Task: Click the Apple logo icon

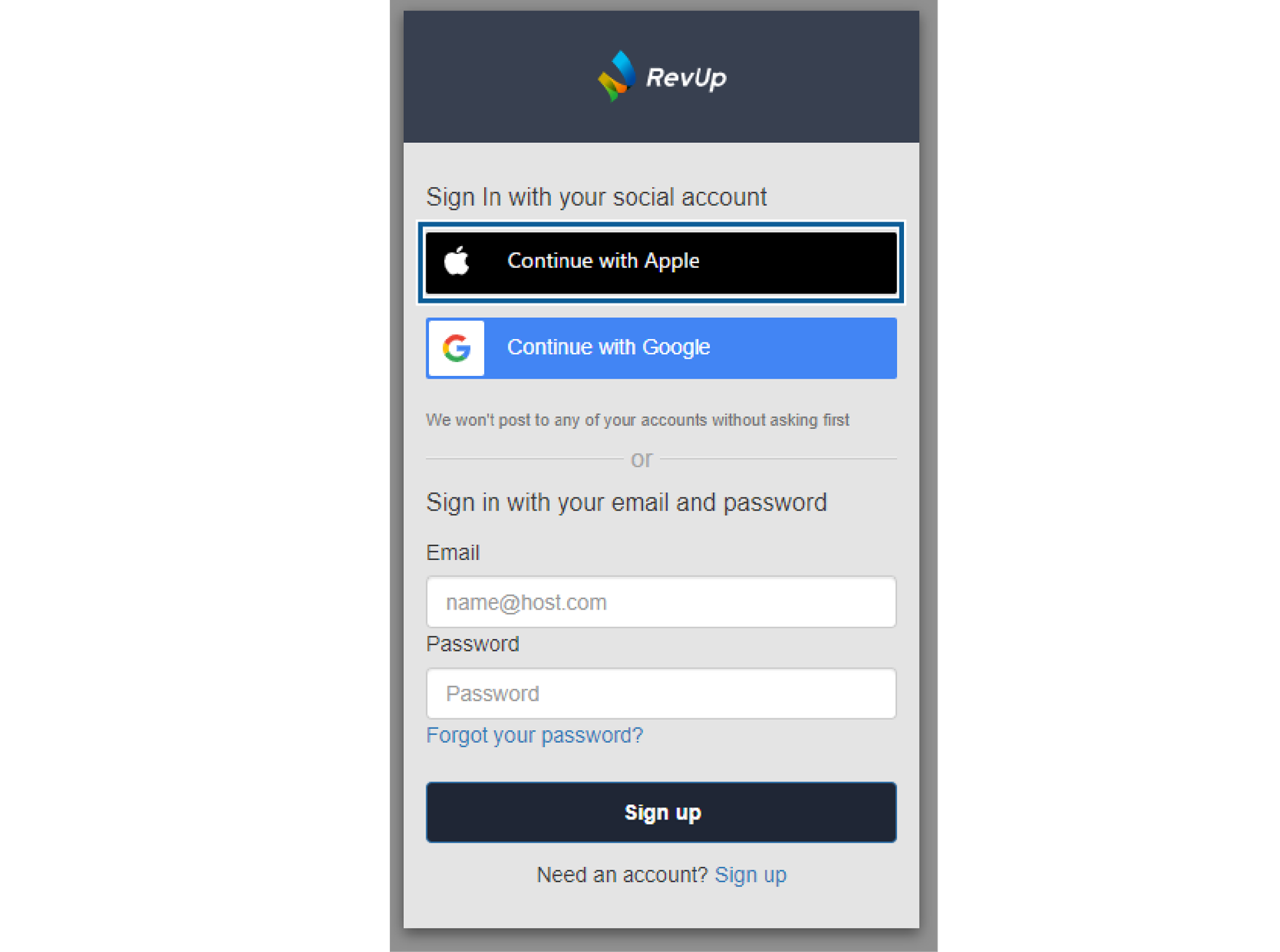Action: (457, 261)
